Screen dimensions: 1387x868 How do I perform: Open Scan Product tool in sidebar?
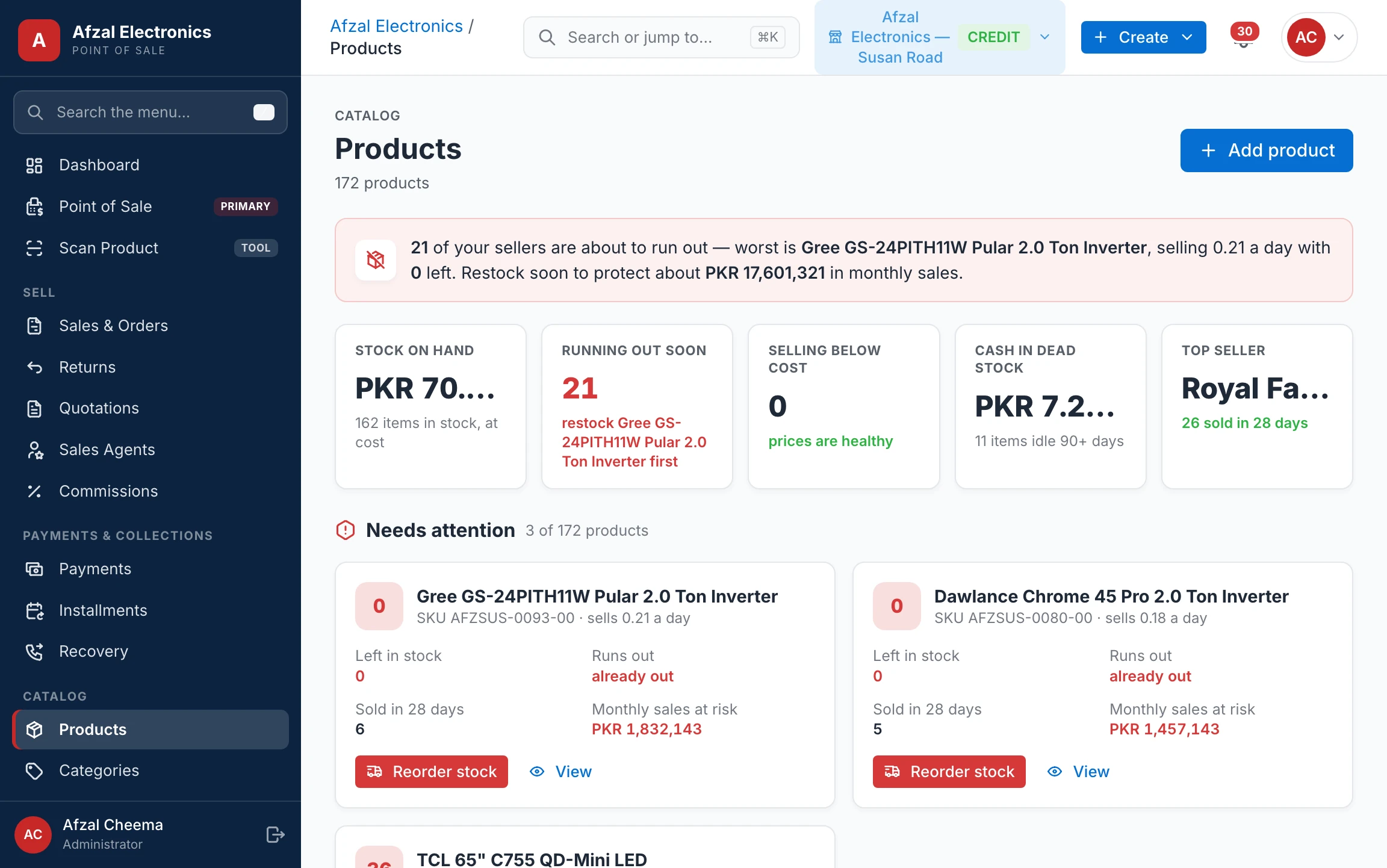pyautogui.click(x=150, y=248)
